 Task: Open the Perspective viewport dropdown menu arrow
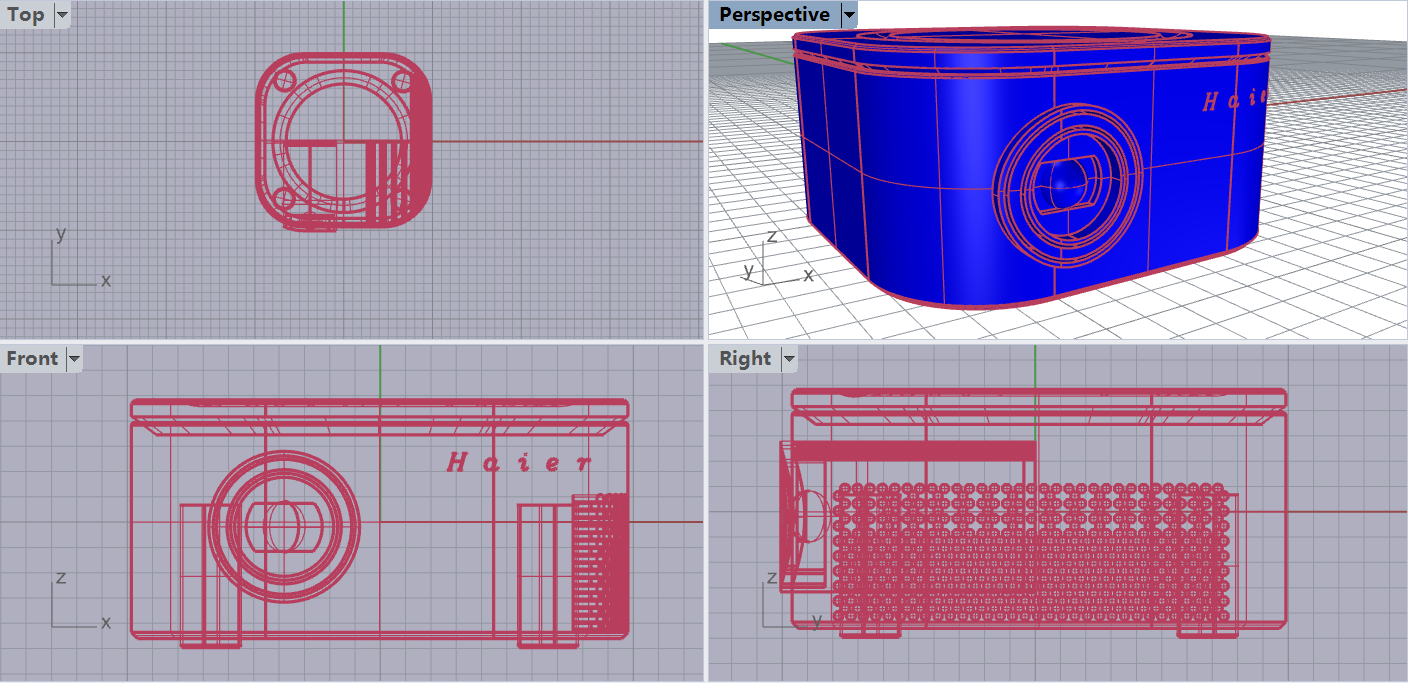click(x=849, y=15)
